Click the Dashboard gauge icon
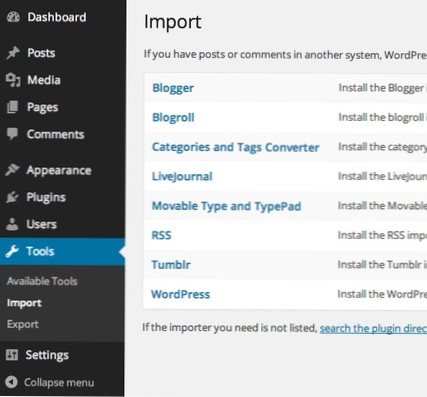Screen dimensions: 427x397 pyautogui.click(x=13, y=17)
